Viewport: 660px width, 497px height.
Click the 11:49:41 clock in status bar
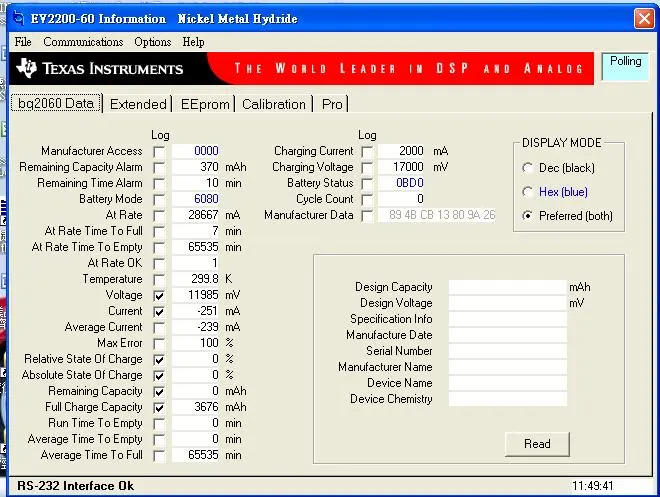pyautogui.click(x=592, y=486)
